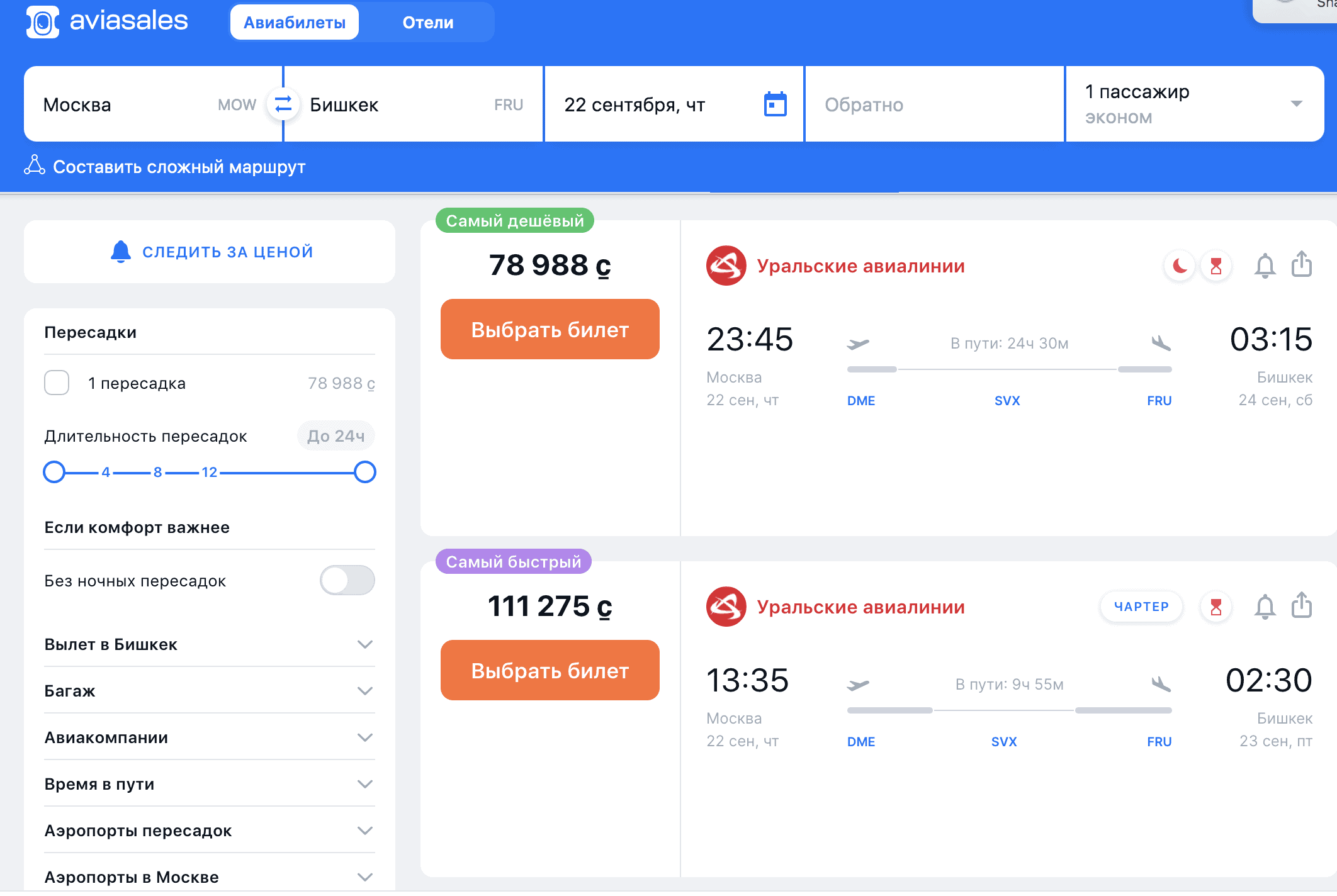The height and width of the screenshot is (896, 1337).
Task: Click takeoff plane icon on 13:35 flight
Action: [858, 685]
